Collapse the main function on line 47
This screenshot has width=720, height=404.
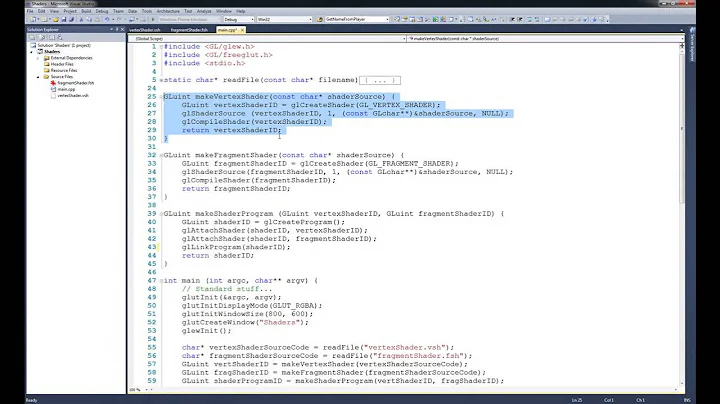click(x=161, y=281)
